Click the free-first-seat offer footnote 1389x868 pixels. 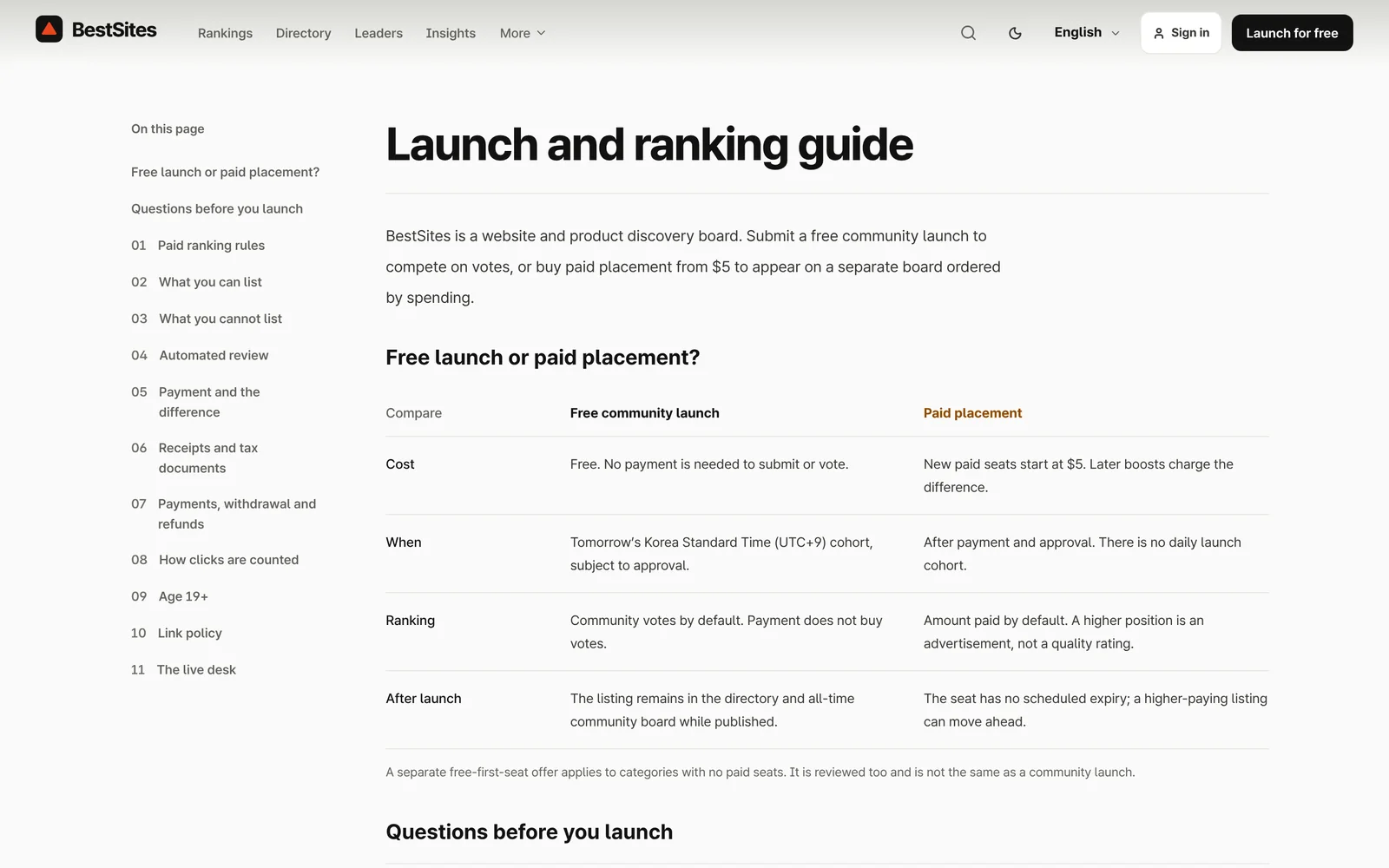tap(760, 772)
